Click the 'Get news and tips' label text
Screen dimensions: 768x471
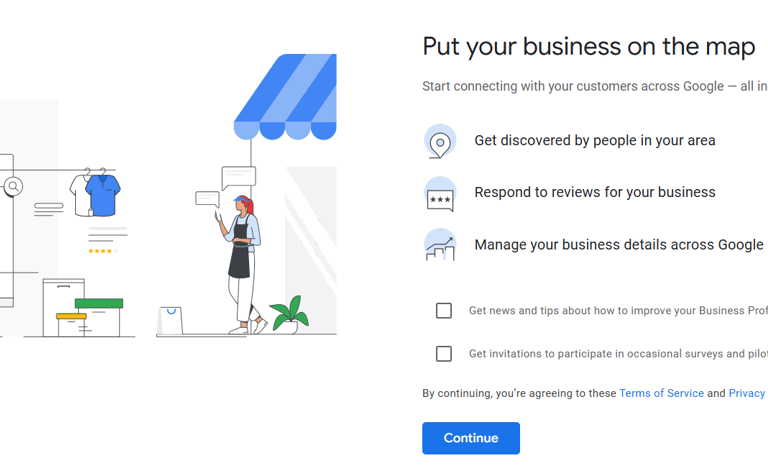(x=618, y=310)
